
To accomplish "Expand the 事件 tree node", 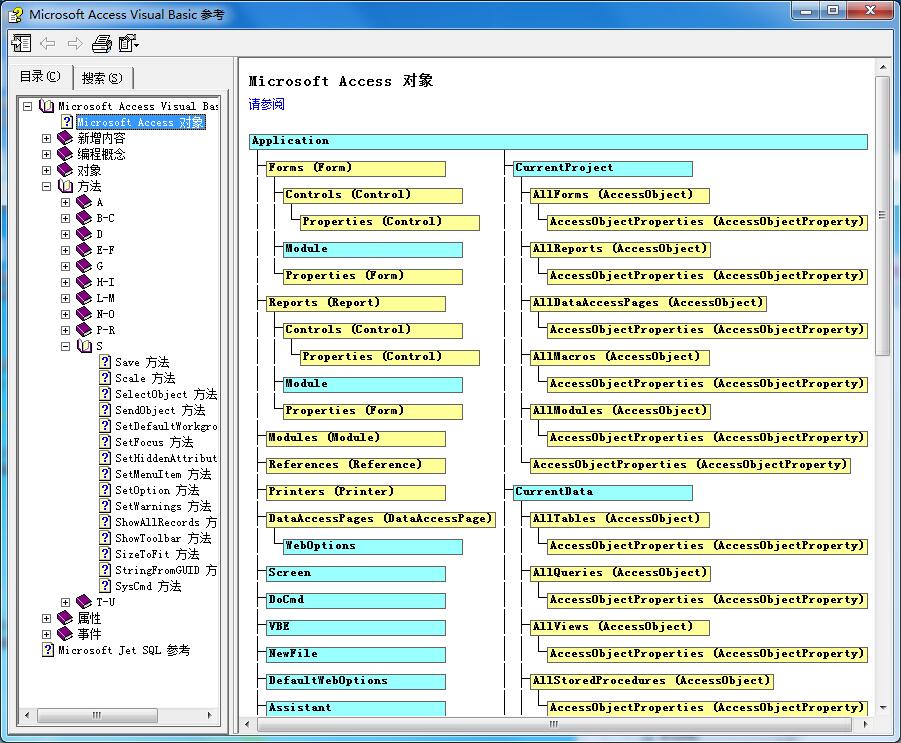I will point(47,634).
